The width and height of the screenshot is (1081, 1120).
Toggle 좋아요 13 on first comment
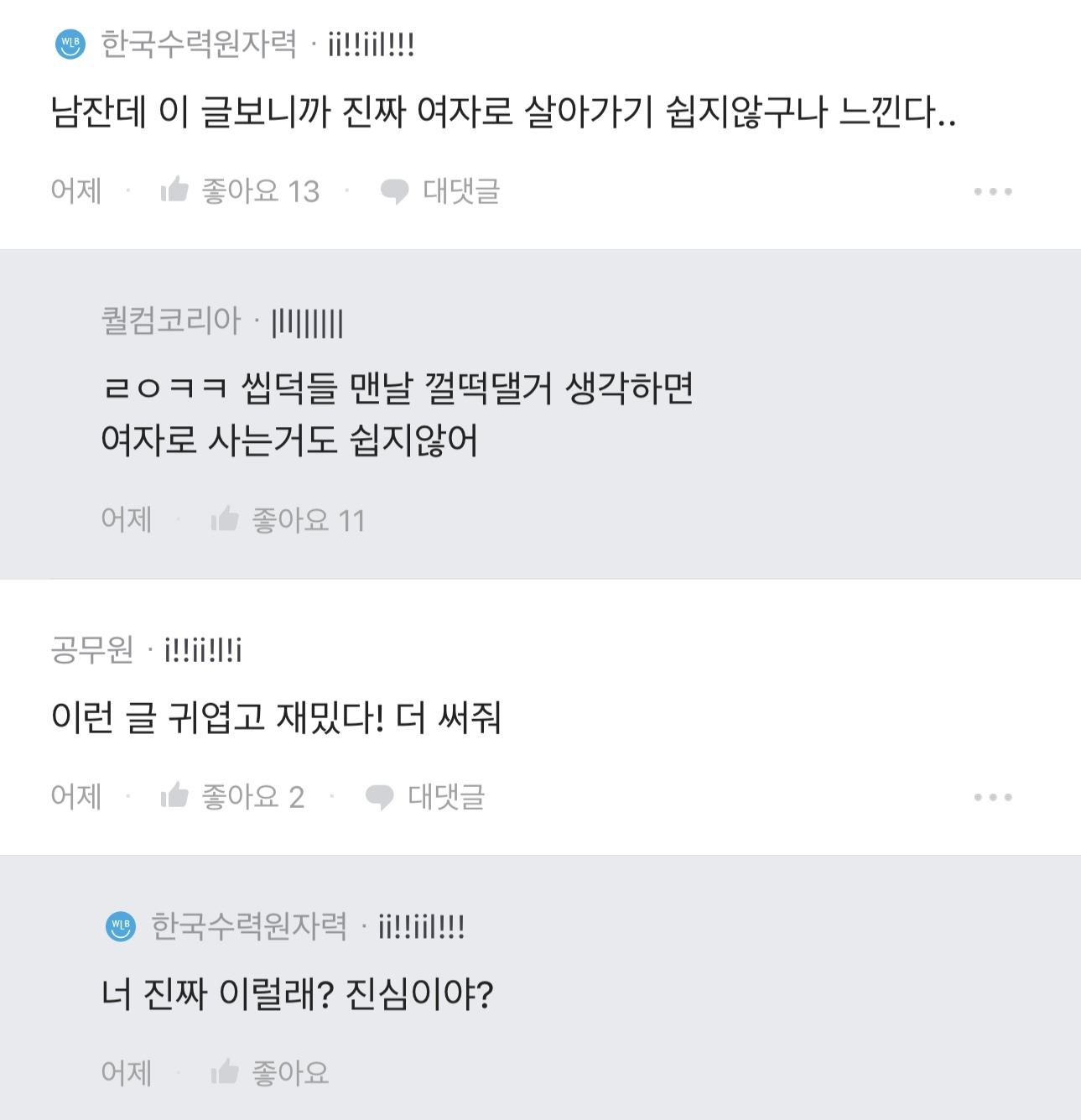pyautogui.click(x=261, y=191)
